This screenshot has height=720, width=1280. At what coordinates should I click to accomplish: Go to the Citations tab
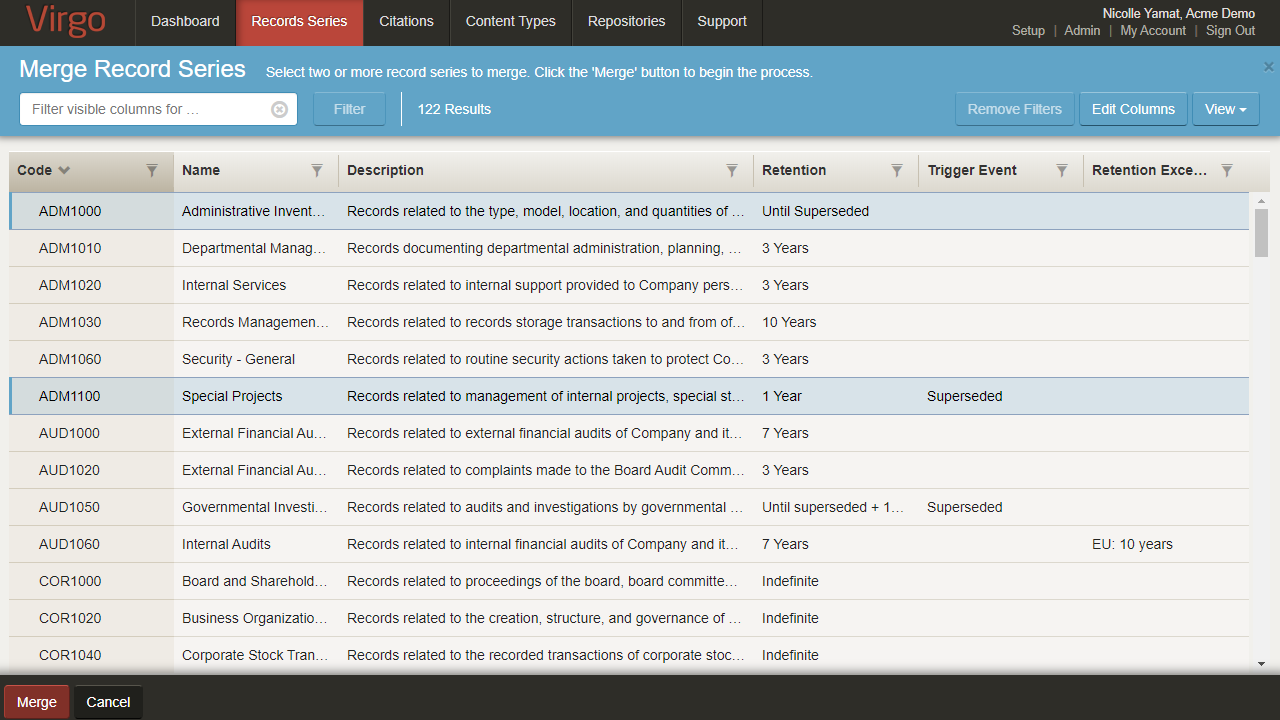(406, 22)
